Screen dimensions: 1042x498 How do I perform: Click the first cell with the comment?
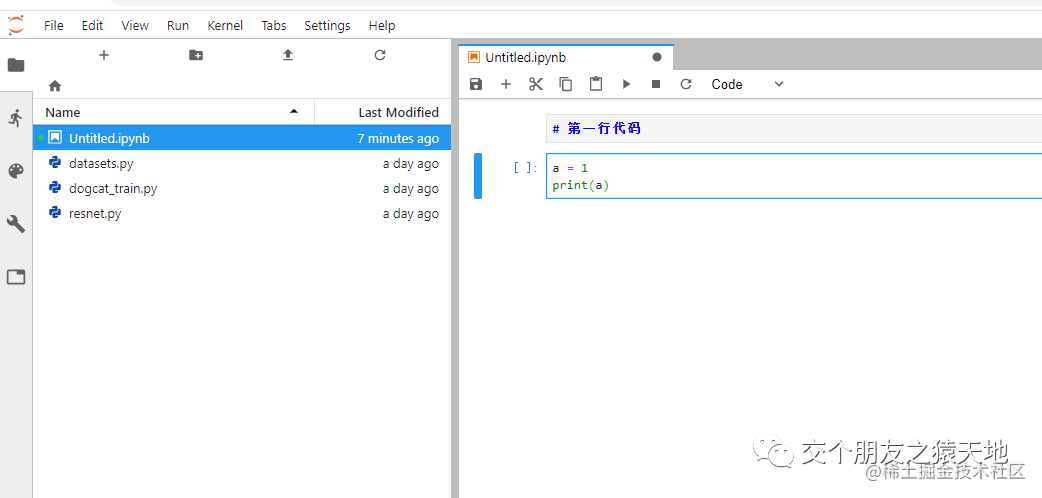(x=794, y=128)
